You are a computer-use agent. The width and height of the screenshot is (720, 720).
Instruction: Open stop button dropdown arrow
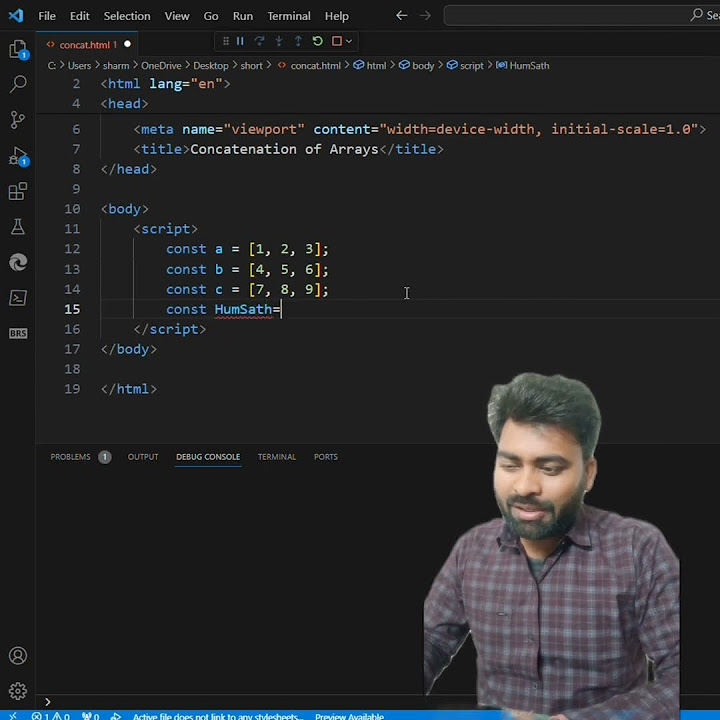[x=349, y=41]
